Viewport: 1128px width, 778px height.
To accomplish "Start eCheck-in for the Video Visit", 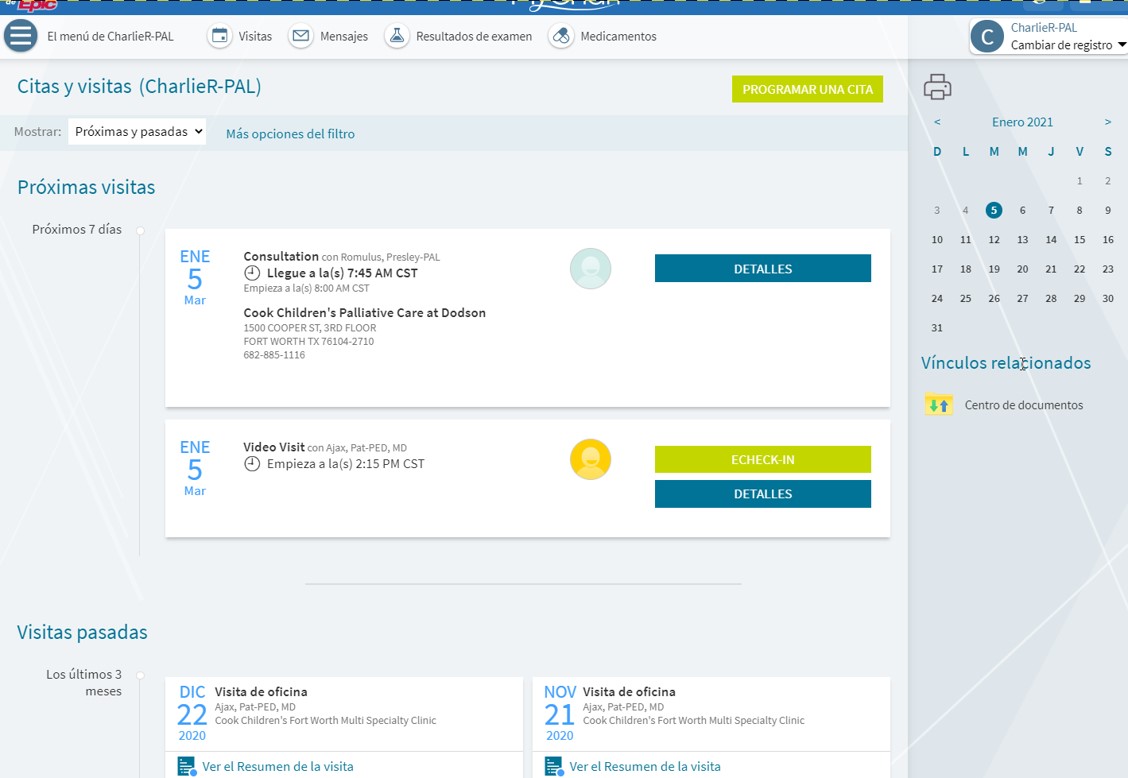I will pos(762,460).
